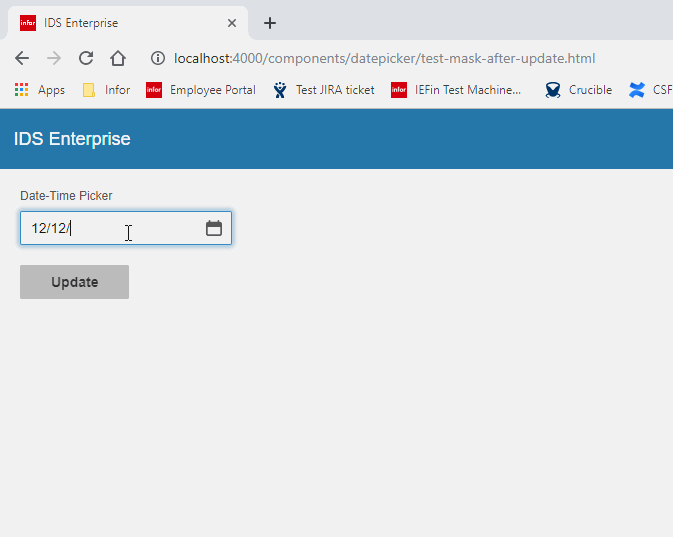Open the calendar popup in the date field
The image size is (673, 537).
tap(214, 228)
